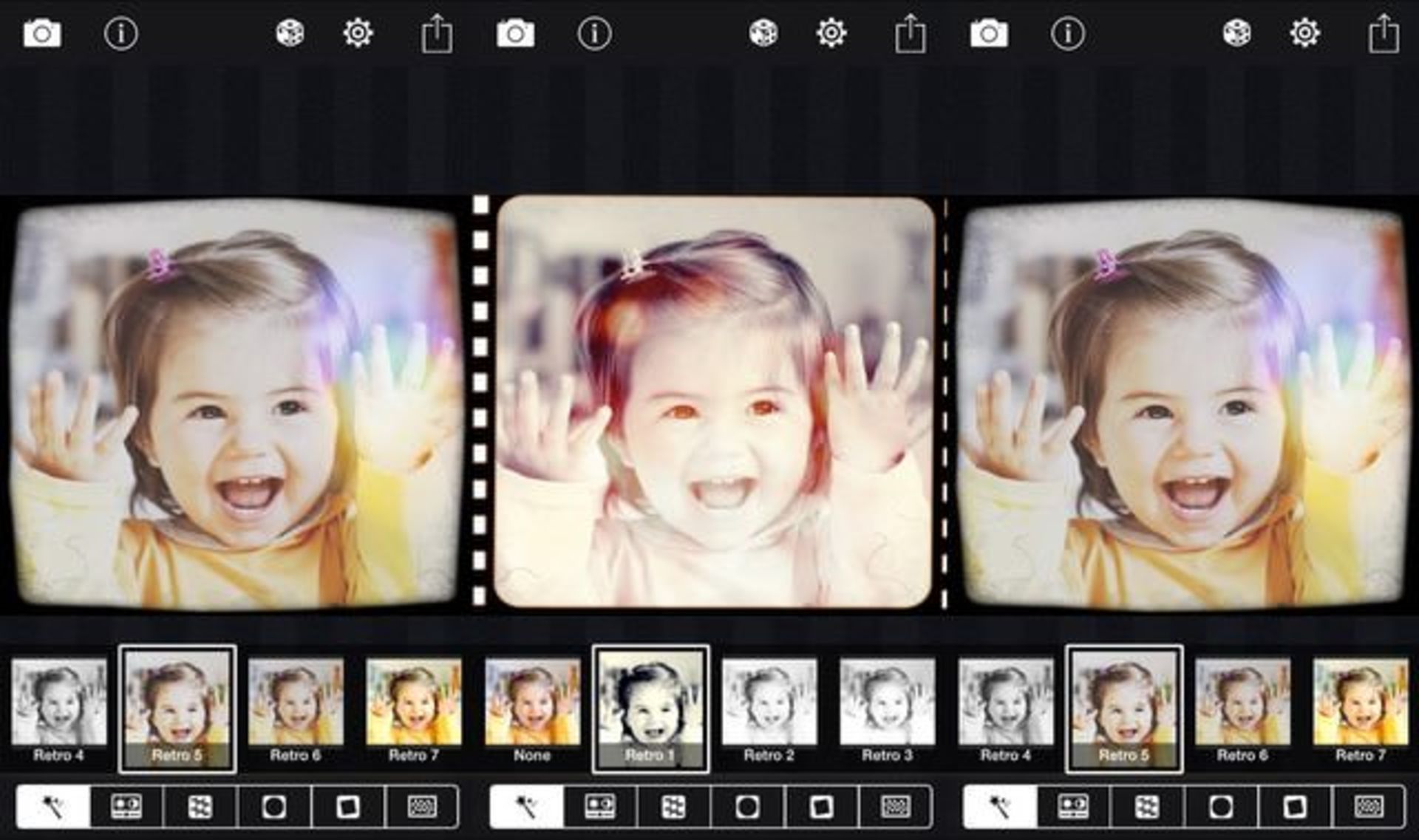Open the camera in the right screen
The width and height of the screenshot is (1419, 840).
click(989, 34)
